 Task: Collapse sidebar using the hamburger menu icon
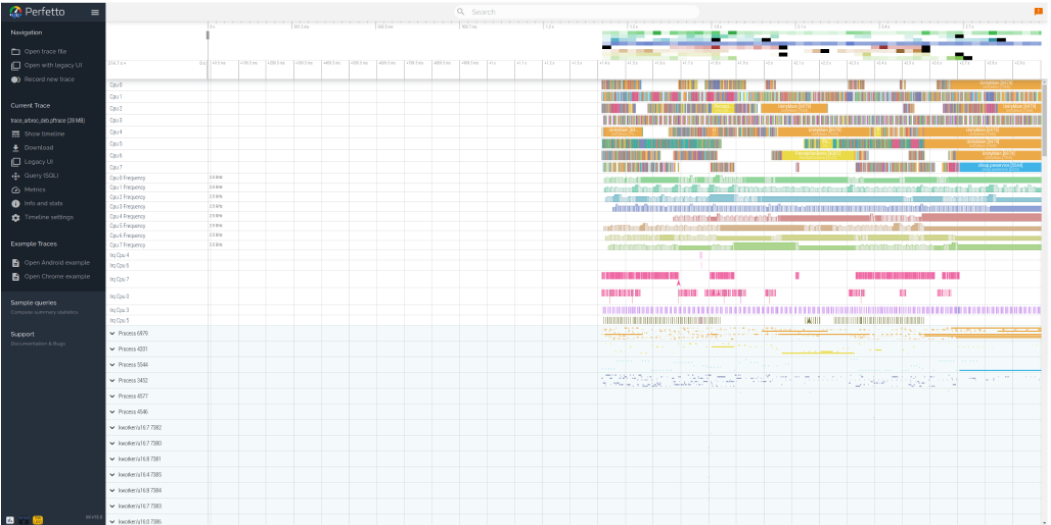click(x=95, y=12)
